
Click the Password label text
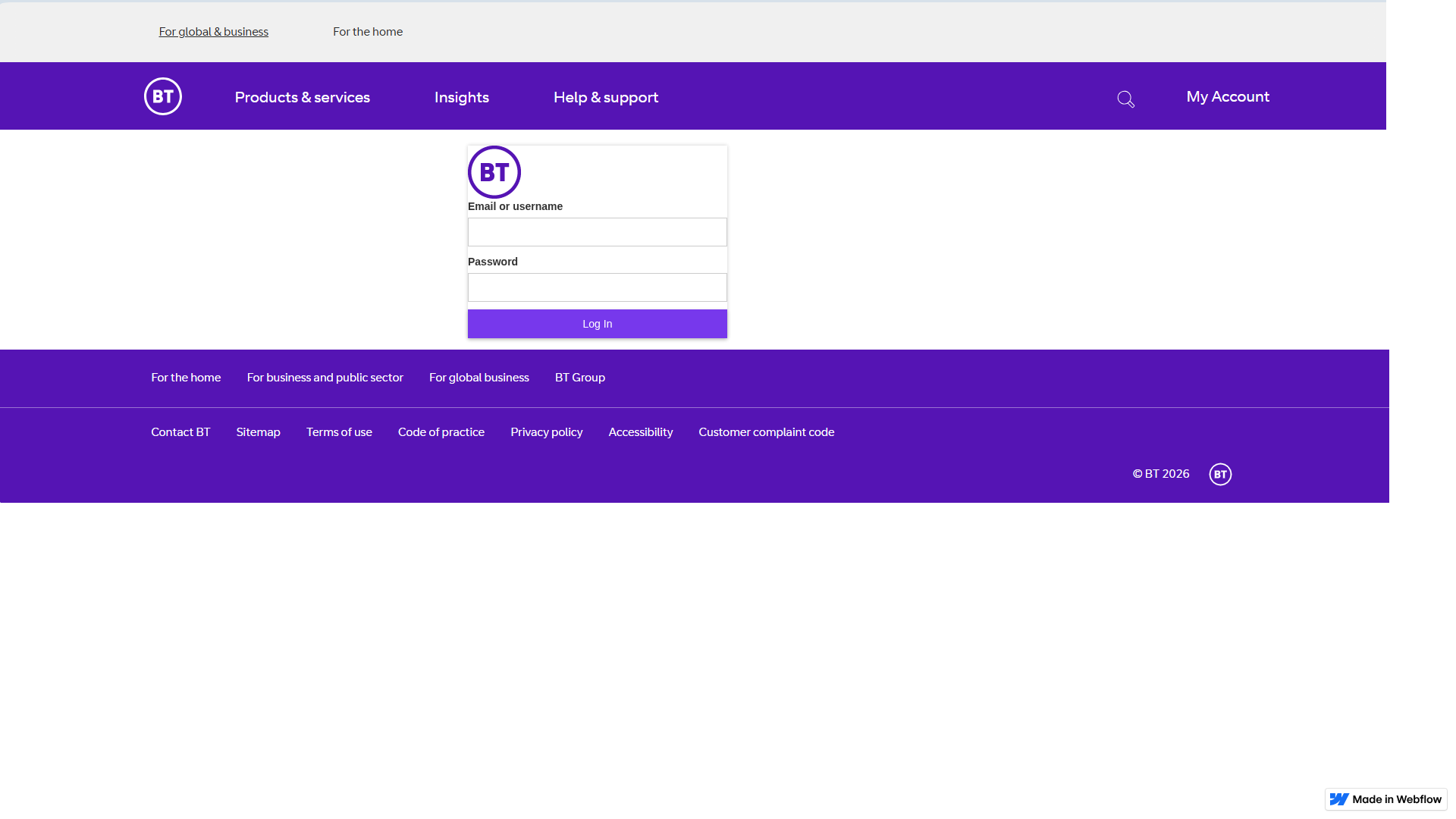tap(493, 262)
